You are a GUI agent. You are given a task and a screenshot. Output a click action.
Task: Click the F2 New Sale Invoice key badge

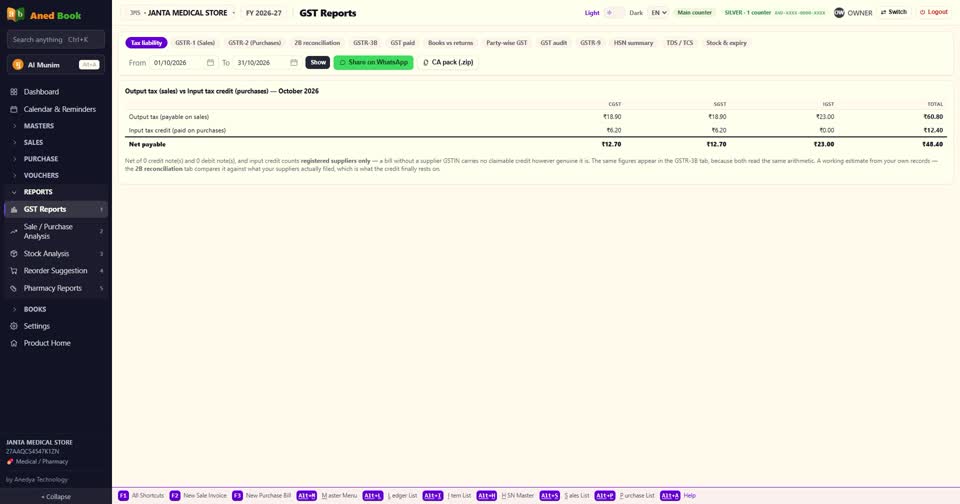(x=174, y=495)
